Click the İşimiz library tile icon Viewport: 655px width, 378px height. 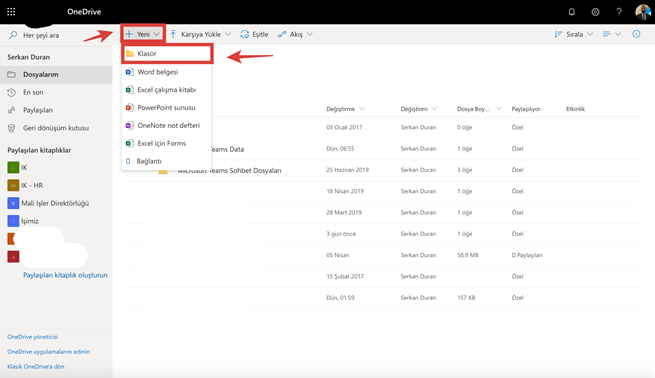click(13, 221)
